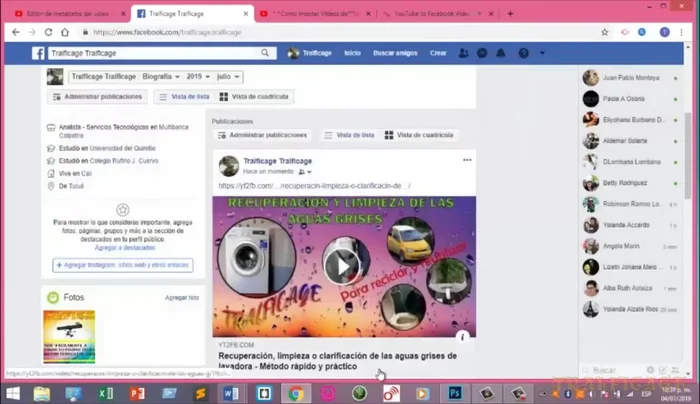Play the aguas grises video
700x404 pixels.
coord(343,267)
